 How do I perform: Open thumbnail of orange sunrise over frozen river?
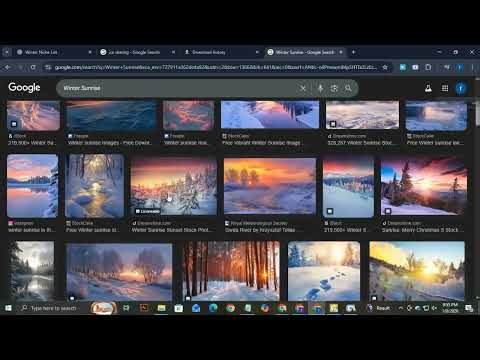pyautogui.click(x=270, y=186)
